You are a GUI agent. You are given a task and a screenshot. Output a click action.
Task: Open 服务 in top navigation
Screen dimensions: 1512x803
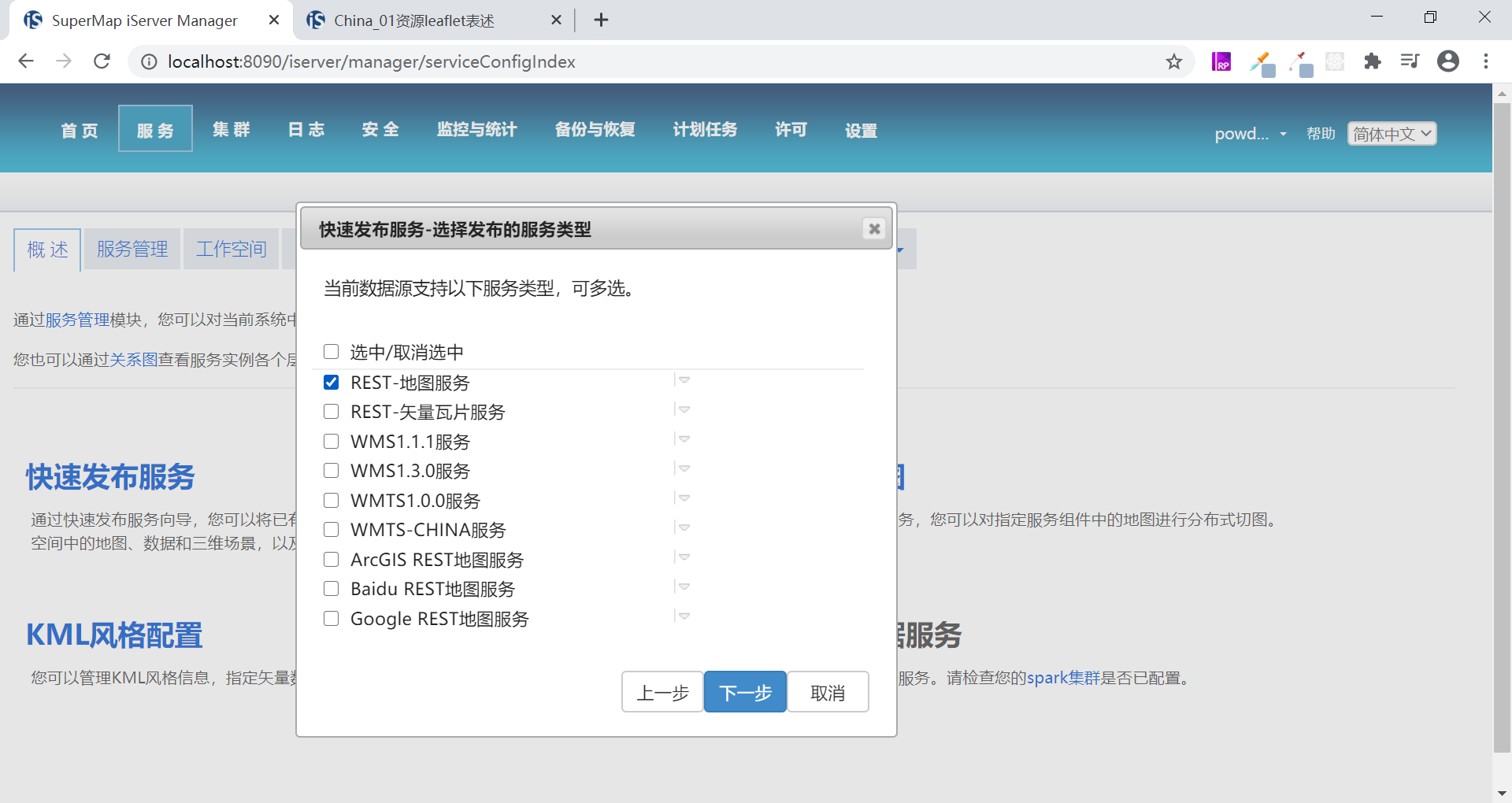[x=155, y=130]
